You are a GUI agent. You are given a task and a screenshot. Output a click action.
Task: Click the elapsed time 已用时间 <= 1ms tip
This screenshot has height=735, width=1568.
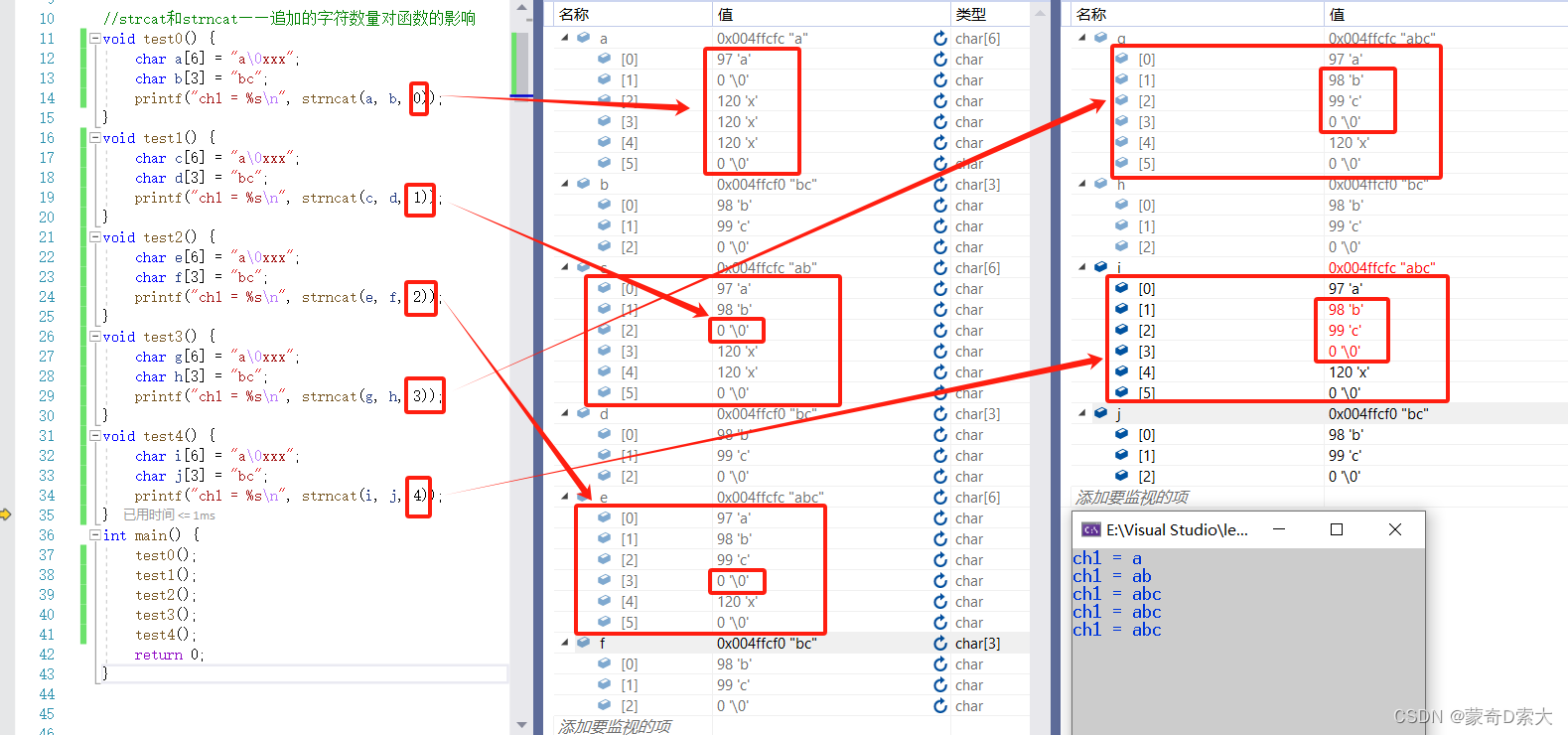coord(169,515)
